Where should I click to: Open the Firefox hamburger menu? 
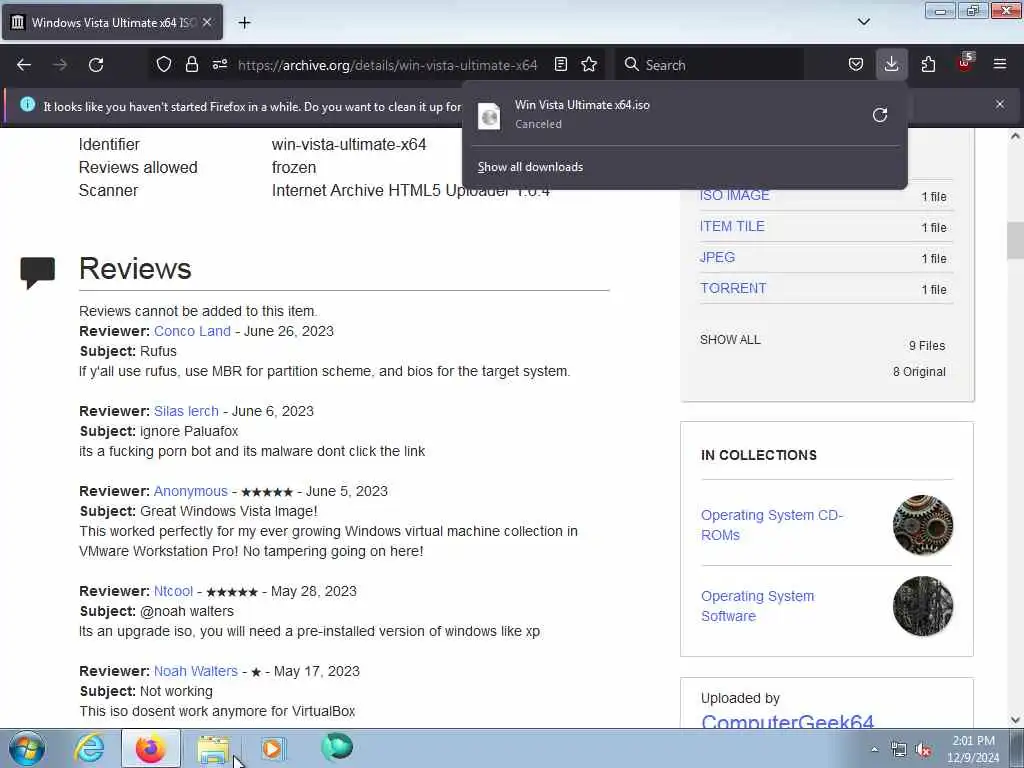pyautogui.click(x=1000, y=65)
